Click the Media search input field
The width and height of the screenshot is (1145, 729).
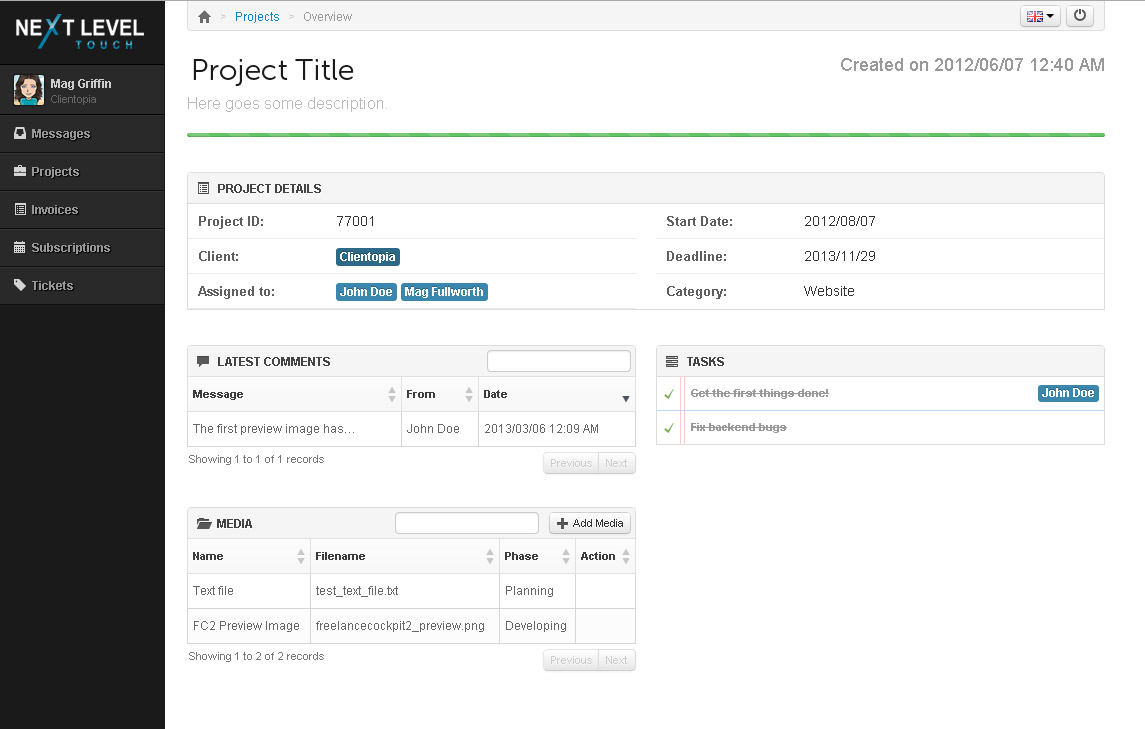coord(466,523)
